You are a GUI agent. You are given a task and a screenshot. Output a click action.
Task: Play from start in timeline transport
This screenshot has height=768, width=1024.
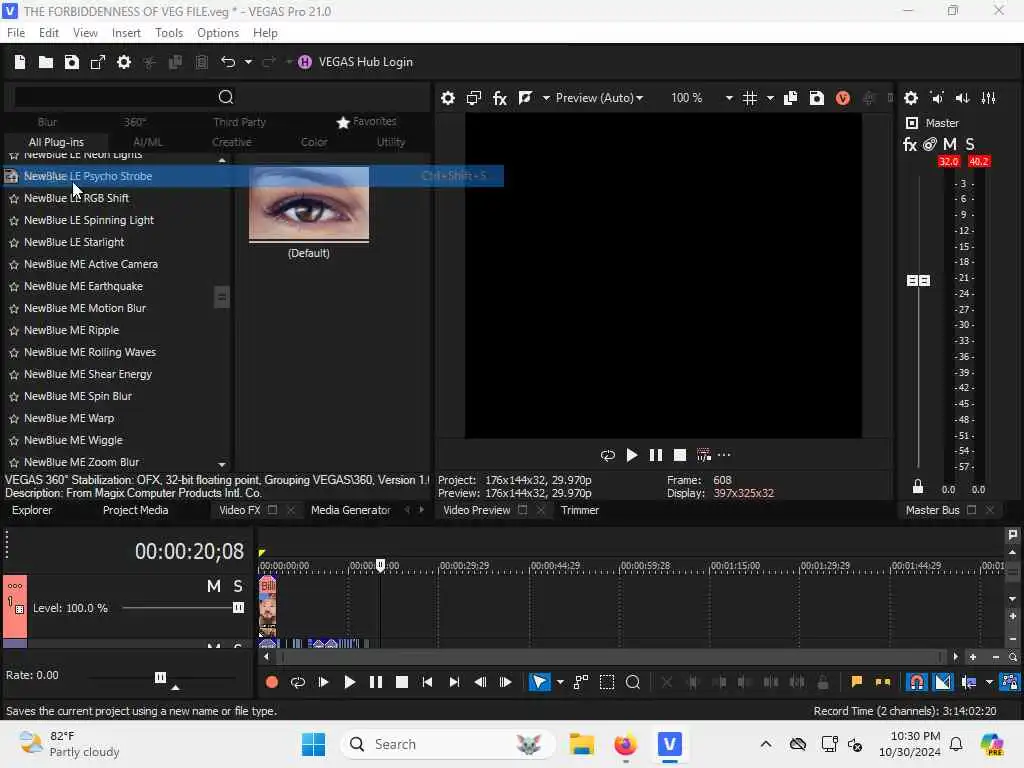click(323, 682)
